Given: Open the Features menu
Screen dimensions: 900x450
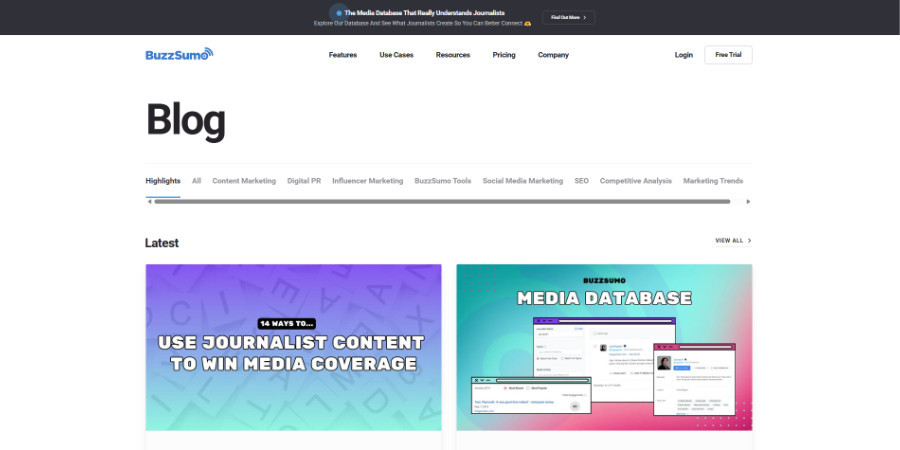Looking at the screenshot, I should click(343, 55).
